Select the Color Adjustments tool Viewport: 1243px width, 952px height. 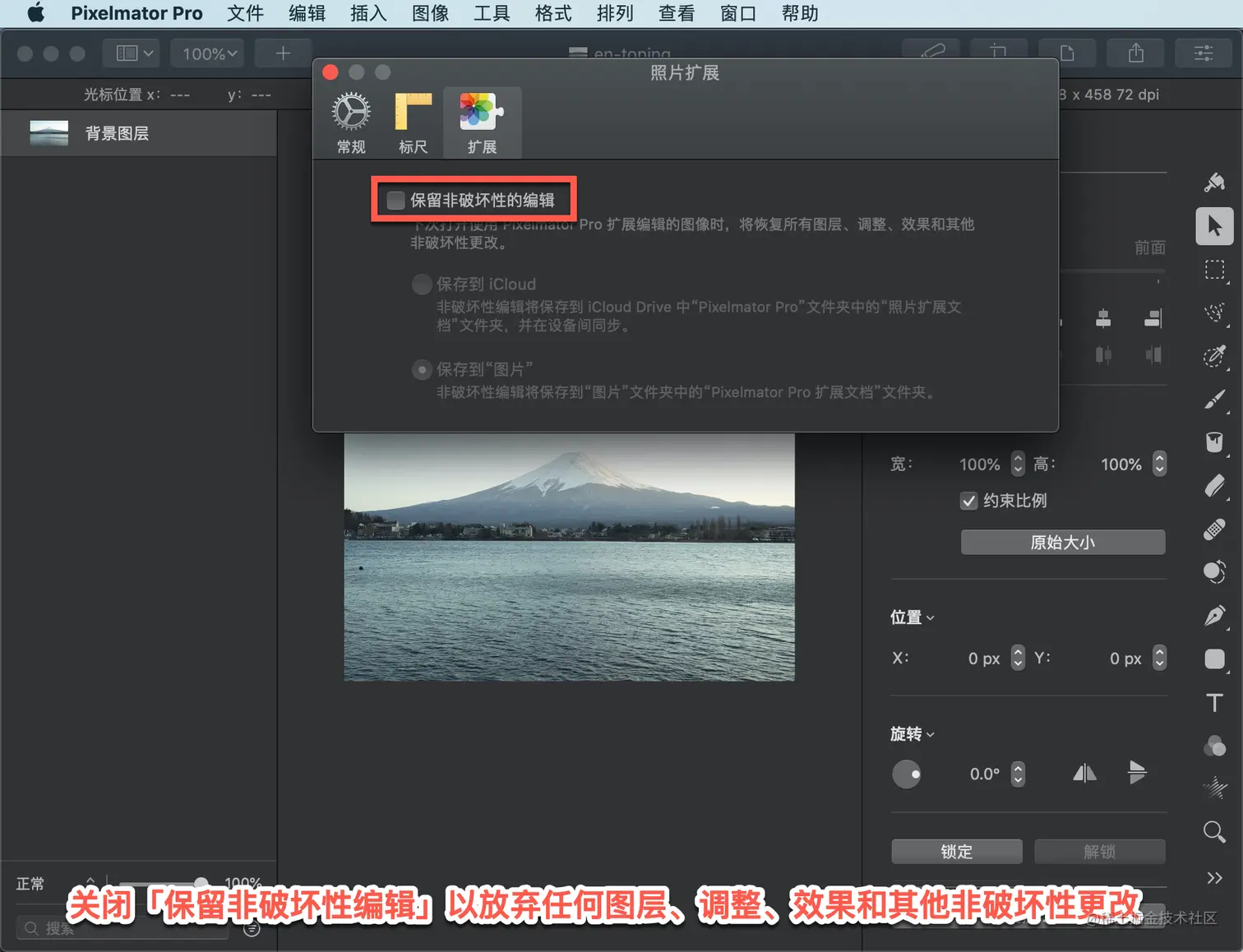(x=1214, y=746)
